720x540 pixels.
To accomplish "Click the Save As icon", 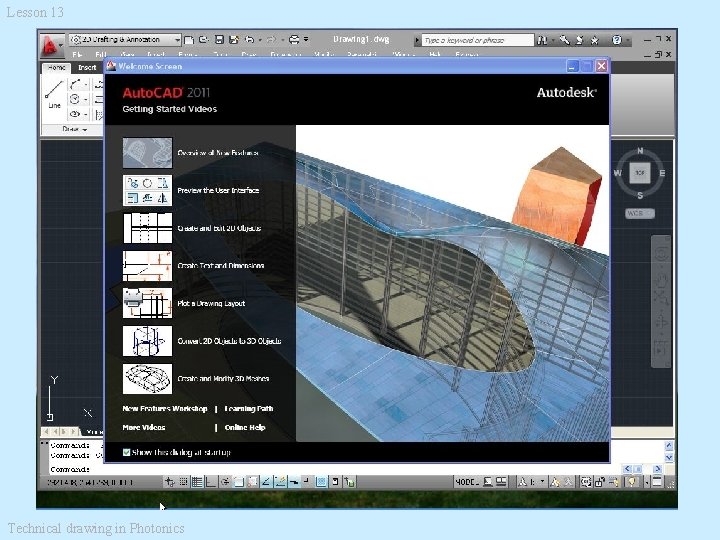I will 234,40.
